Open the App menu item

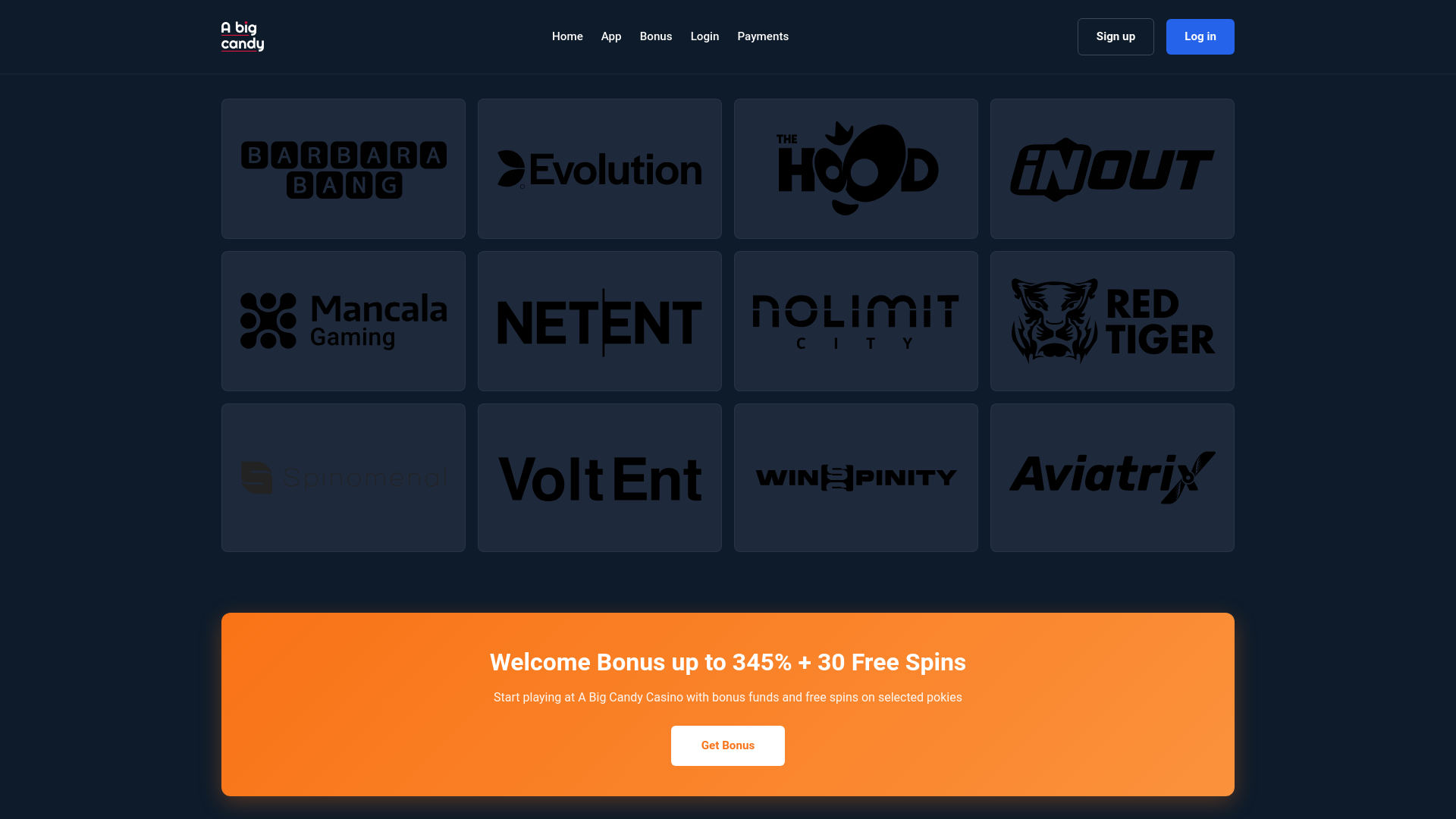pos(611,36)
